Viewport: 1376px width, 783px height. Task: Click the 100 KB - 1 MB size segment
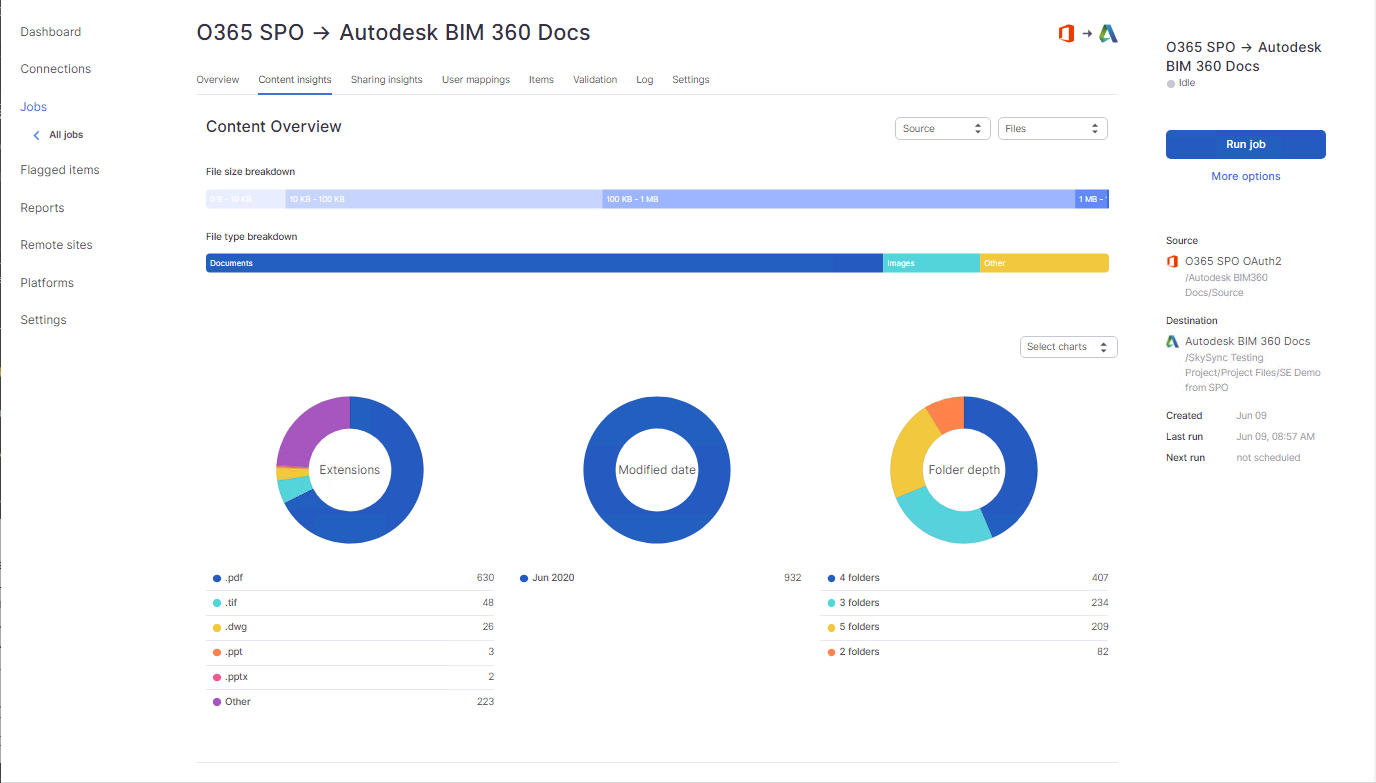839,199
